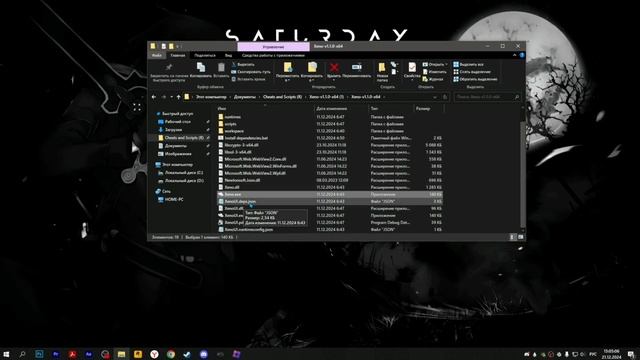Screen dimensions: 640x360
Task: Switch to the View (Вид) tab
Action: pyautogui.click(x=228, y=55)
